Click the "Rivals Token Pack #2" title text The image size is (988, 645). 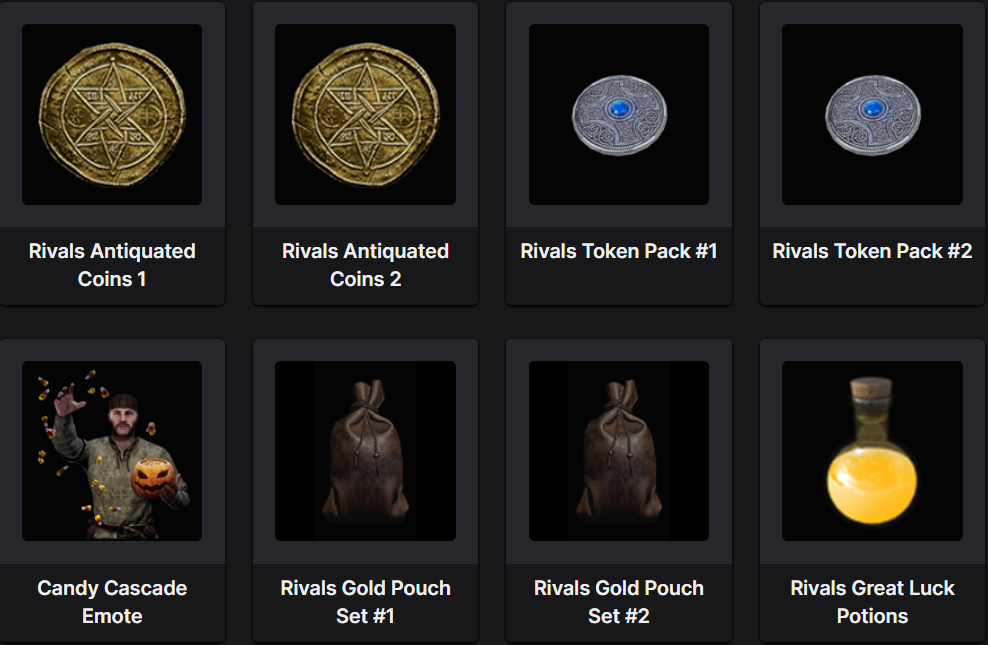[872, 251]
